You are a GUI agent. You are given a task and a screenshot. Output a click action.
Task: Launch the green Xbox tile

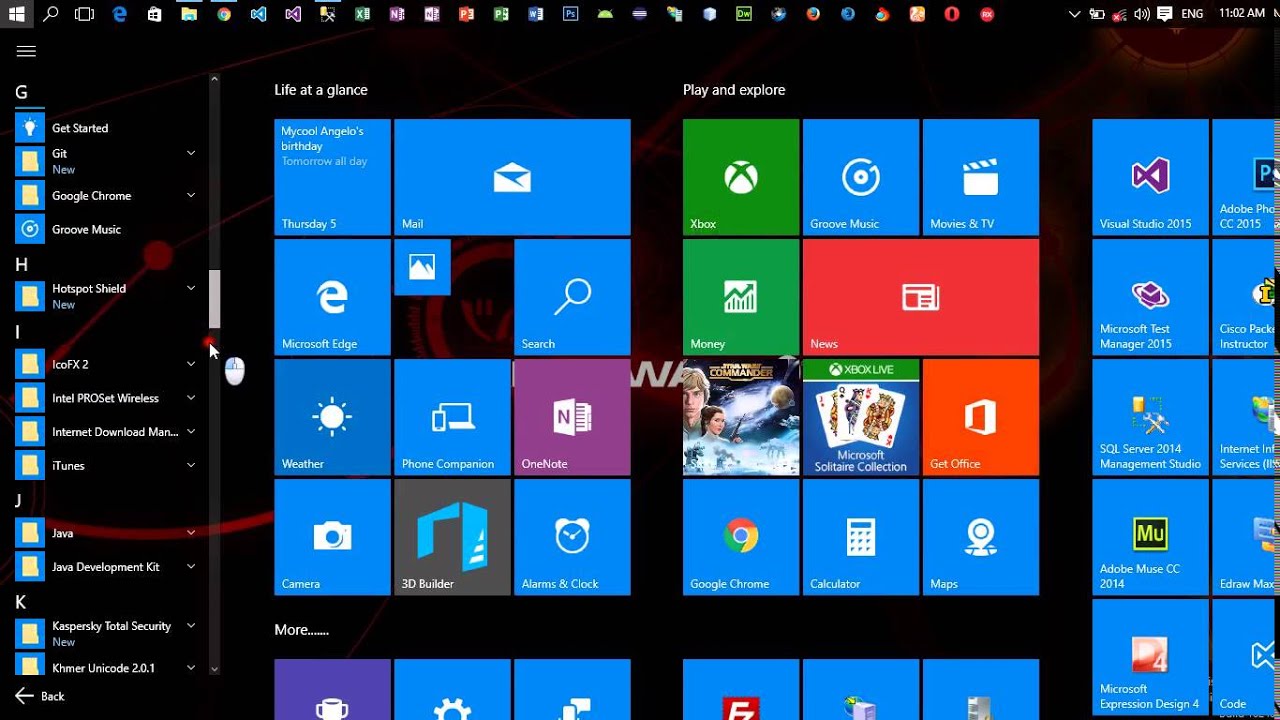(x=741, y=177)
